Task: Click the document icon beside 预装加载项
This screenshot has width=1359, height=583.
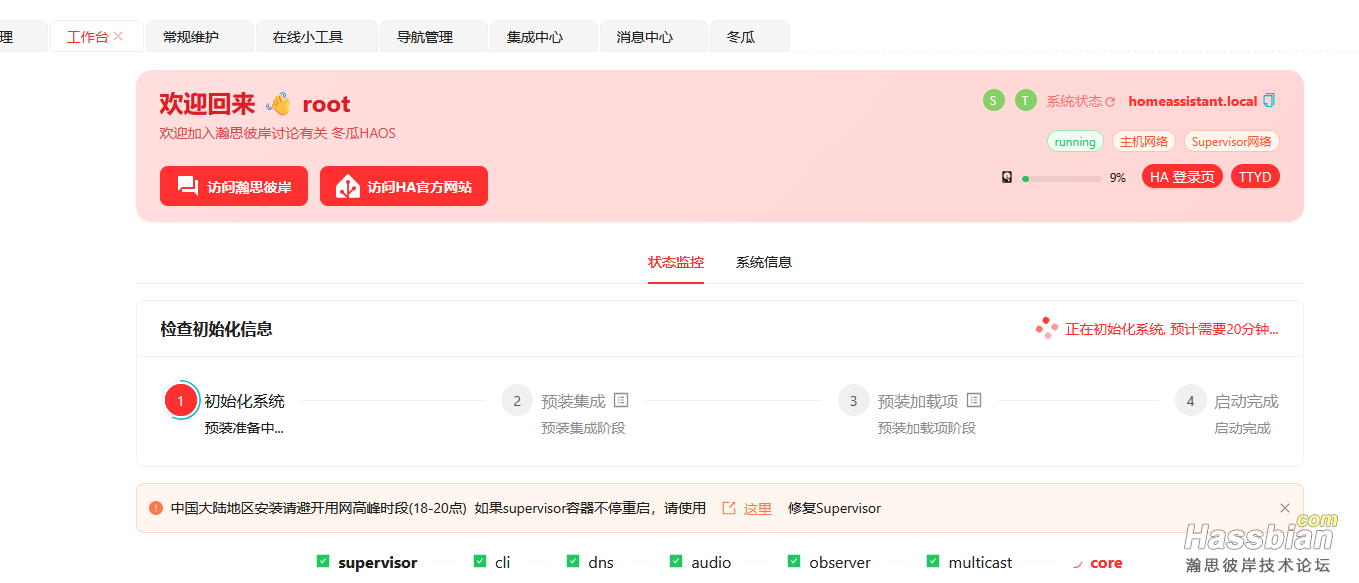Action: pyautogui.click(x=973, y=399)
